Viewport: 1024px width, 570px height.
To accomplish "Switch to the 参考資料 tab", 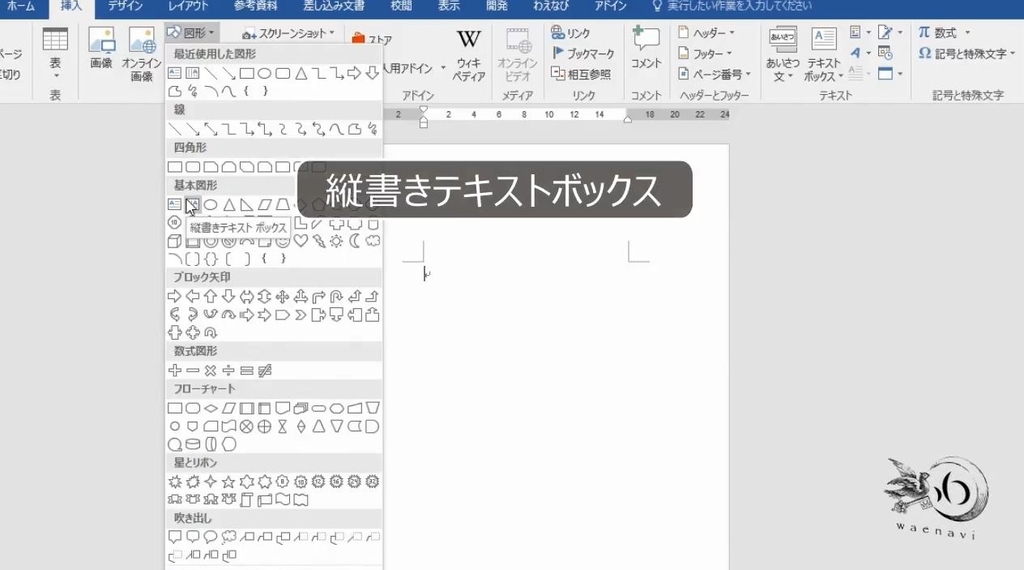I will point(255,7).
